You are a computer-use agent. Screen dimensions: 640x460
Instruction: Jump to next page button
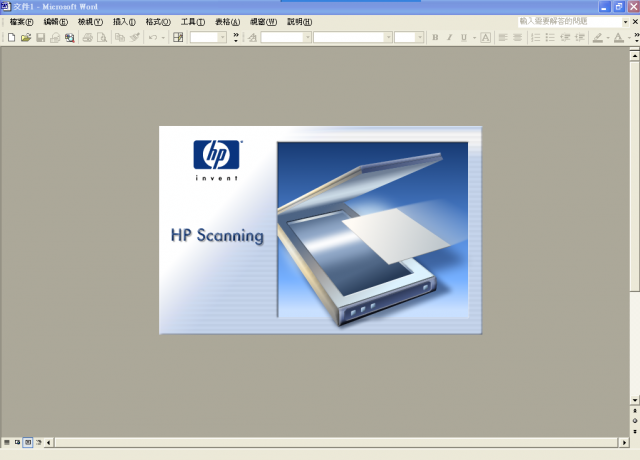click(635, 431)
